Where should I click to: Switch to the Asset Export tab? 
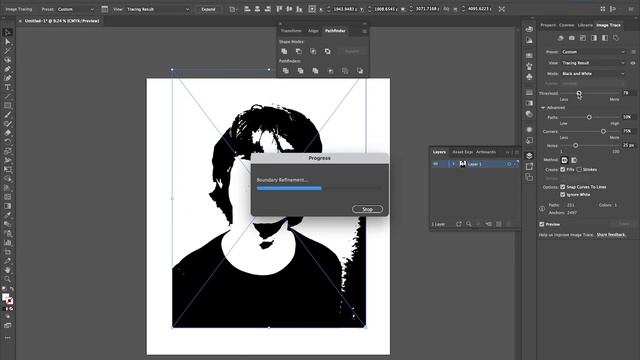[x=462, y=152]
